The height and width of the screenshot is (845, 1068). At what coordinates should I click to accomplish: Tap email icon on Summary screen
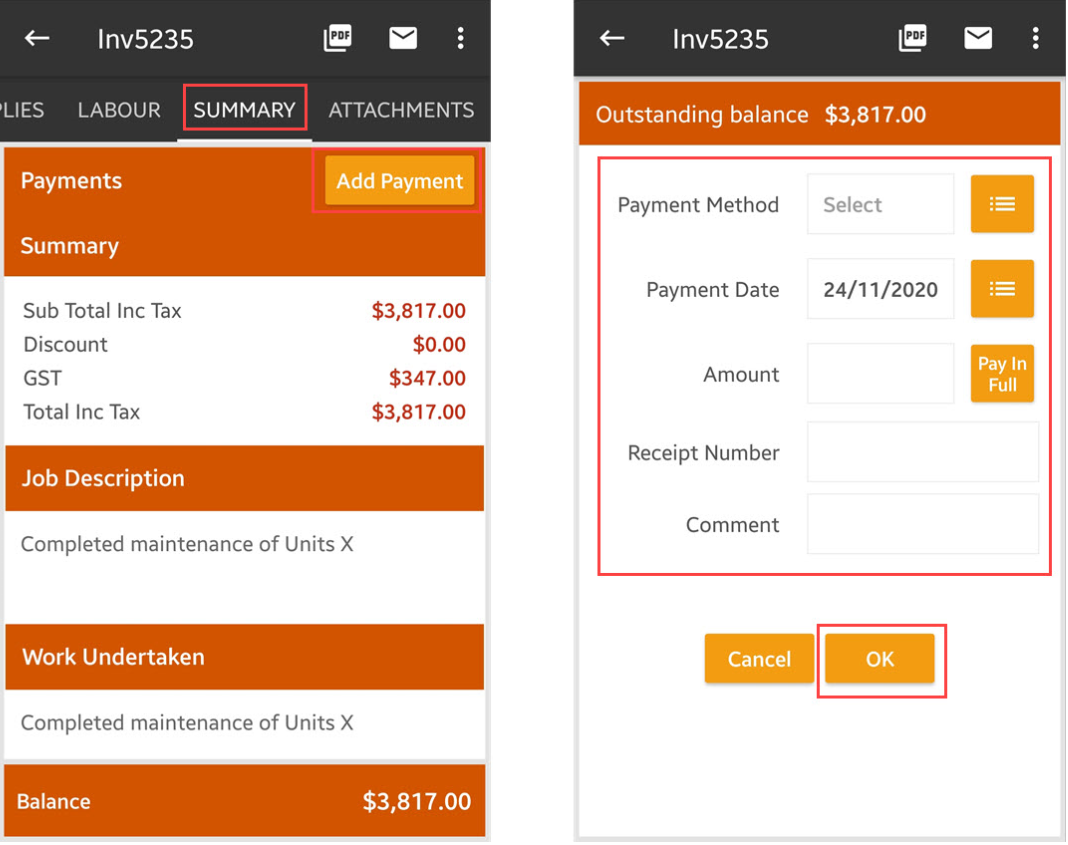[403, 39]
